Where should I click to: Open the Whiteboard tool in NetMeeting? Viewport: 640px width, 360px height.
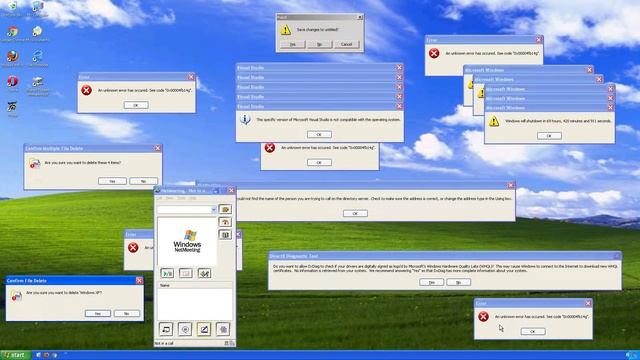click(x=204, y=329)
